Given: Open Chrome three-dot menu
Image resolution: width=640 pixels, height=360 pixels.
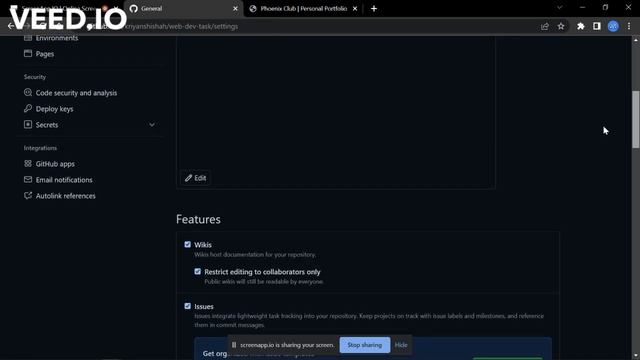Looking at the screenshot, I should 629,27.
